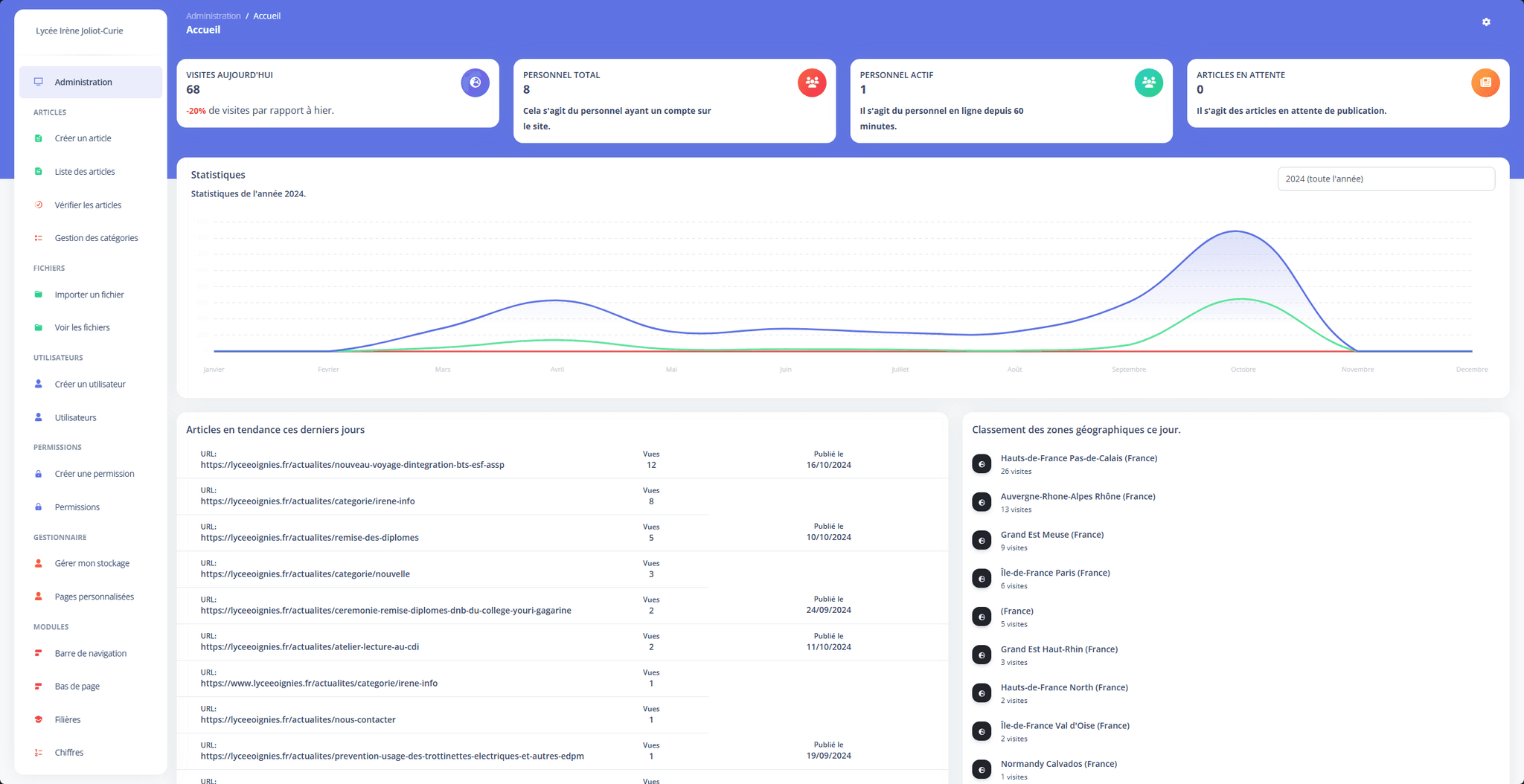
Task: Click globe icon for Normandy Calvados
Action: 982,770
